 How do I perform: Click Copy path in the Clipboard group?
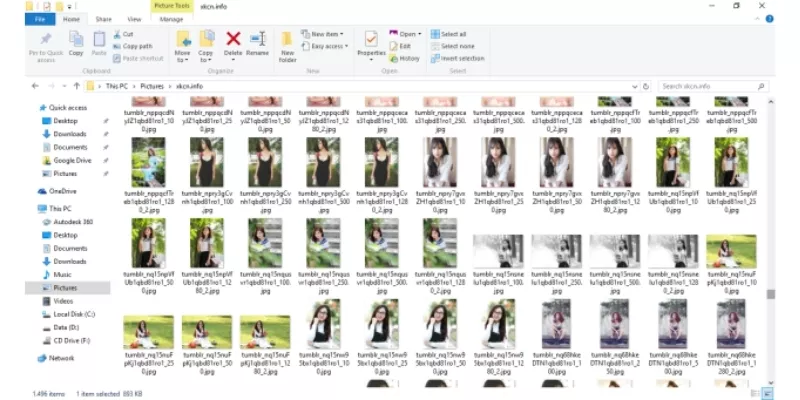[x=133, y=46]
